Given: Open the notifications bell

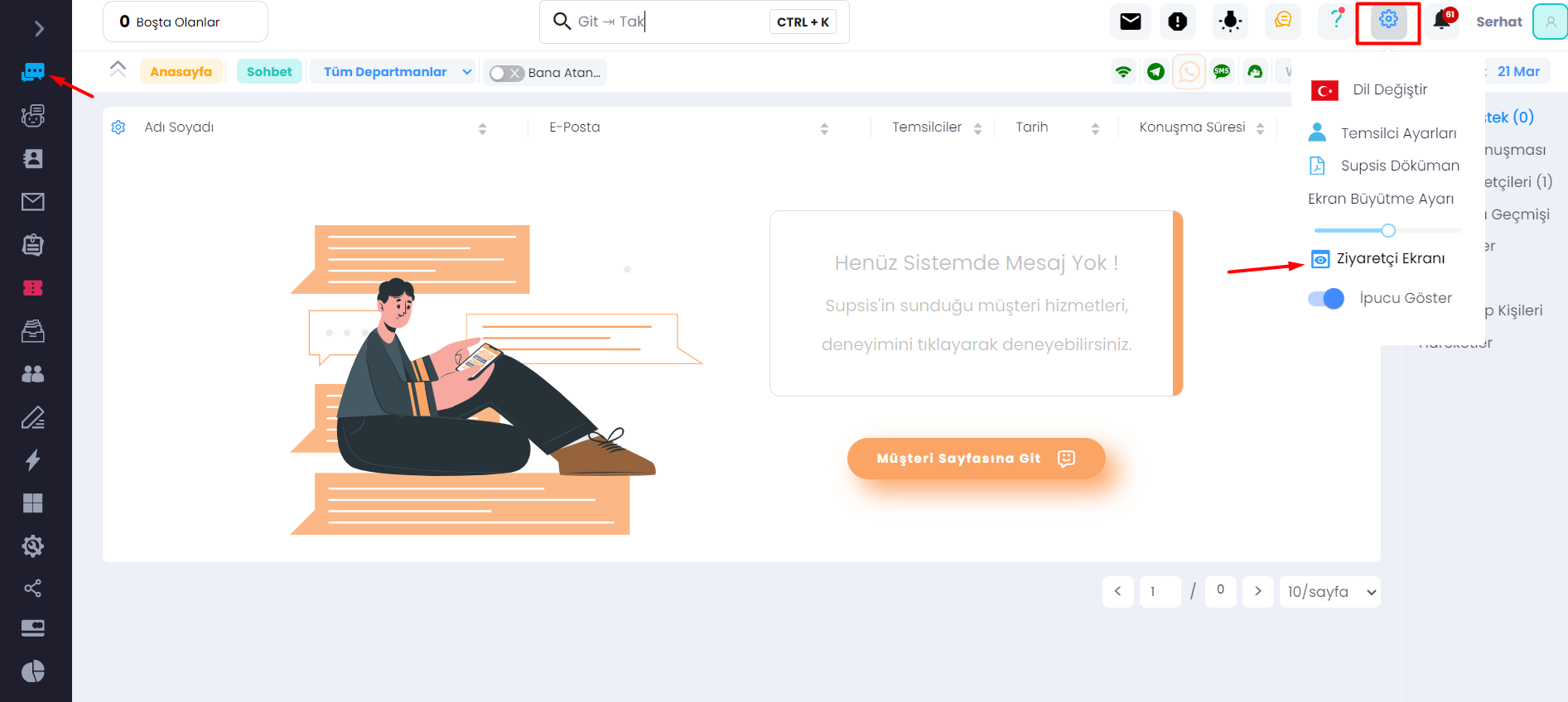Looking at the screenshot, I should coord(1441,20).
